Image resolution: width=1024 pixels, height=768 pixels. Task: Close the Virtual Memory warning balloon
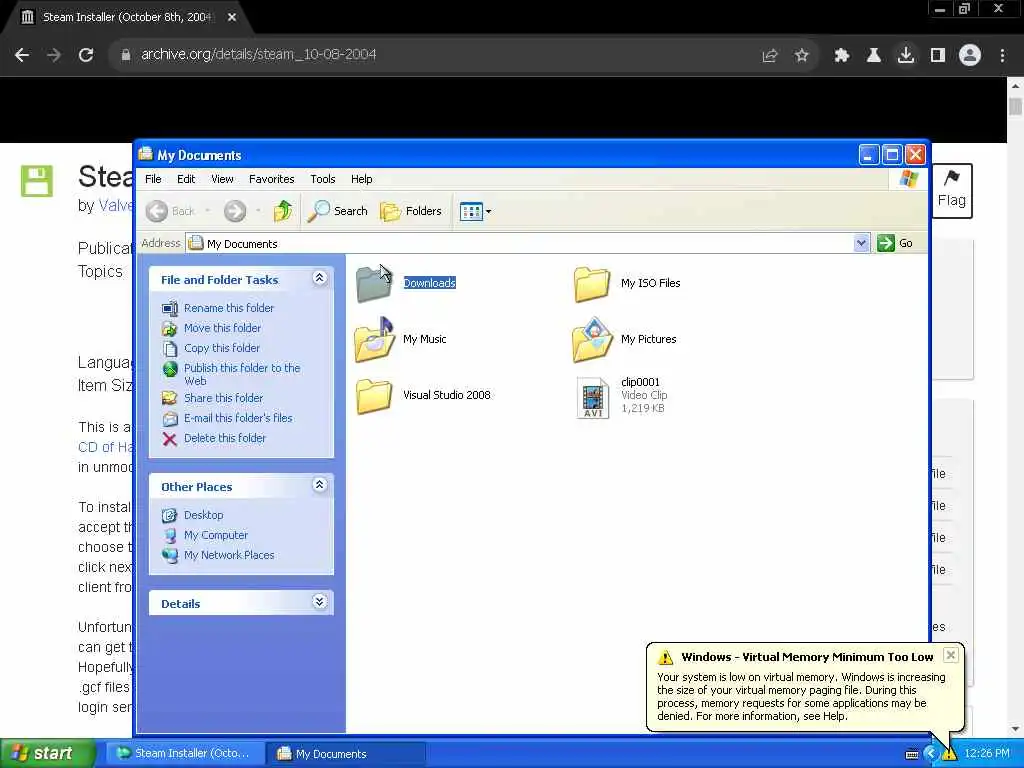[951, 655]
